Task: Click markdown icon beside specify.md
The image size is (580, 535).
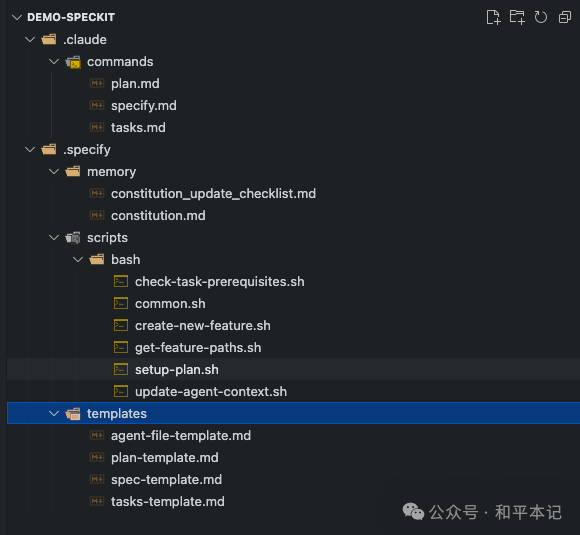Action: pos(97,105)
